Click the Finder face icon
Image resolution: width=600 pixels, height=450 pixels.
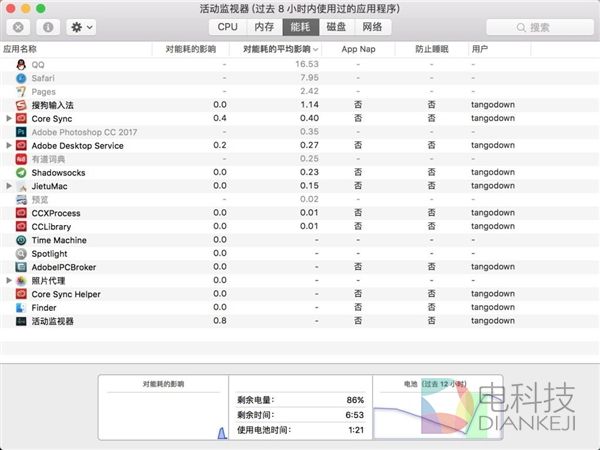click(x=21, y=307)
